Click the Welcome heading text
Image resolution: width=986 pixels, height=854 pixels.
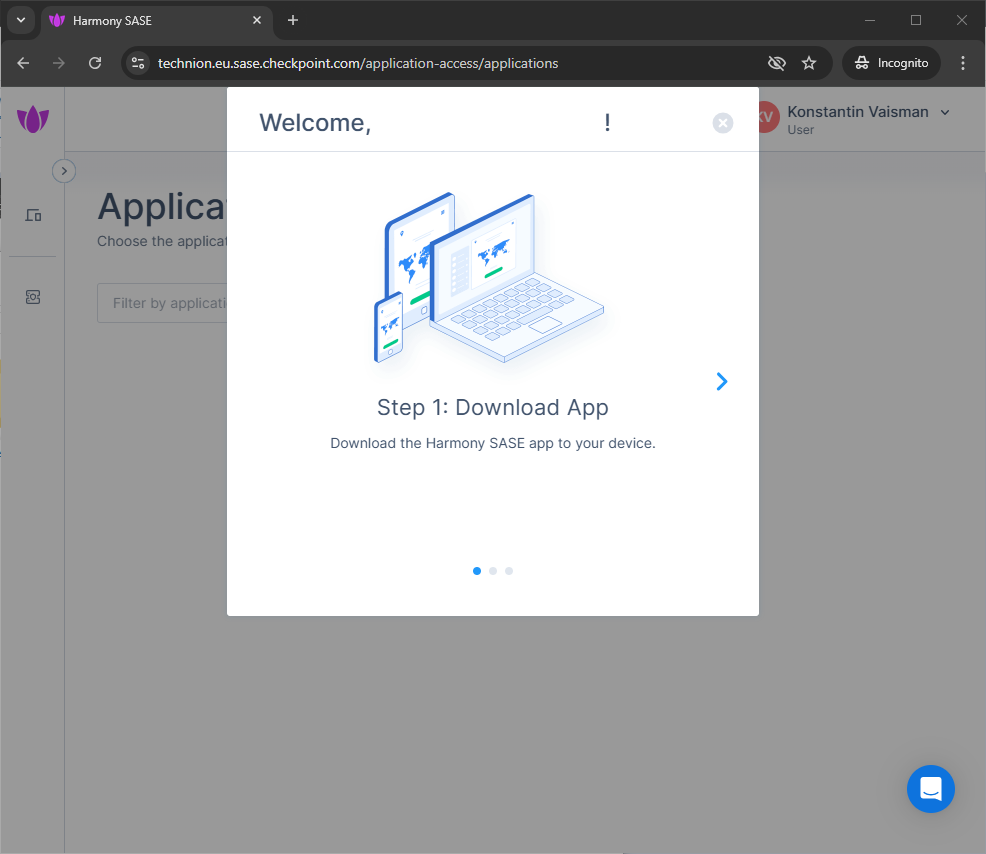coord(315,123)
